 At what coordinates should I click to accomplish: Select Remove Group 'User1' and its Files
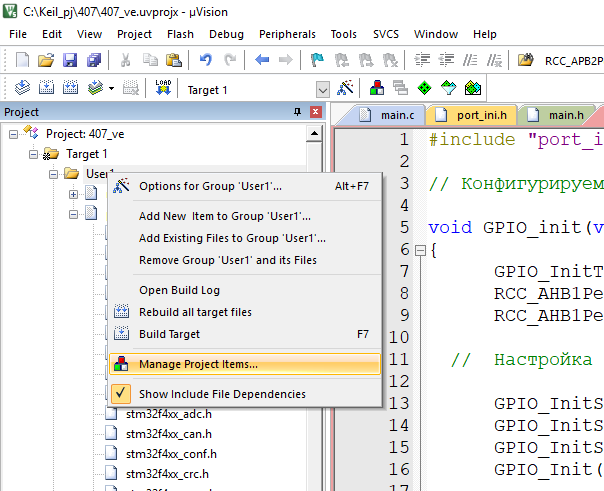point(245,260)
